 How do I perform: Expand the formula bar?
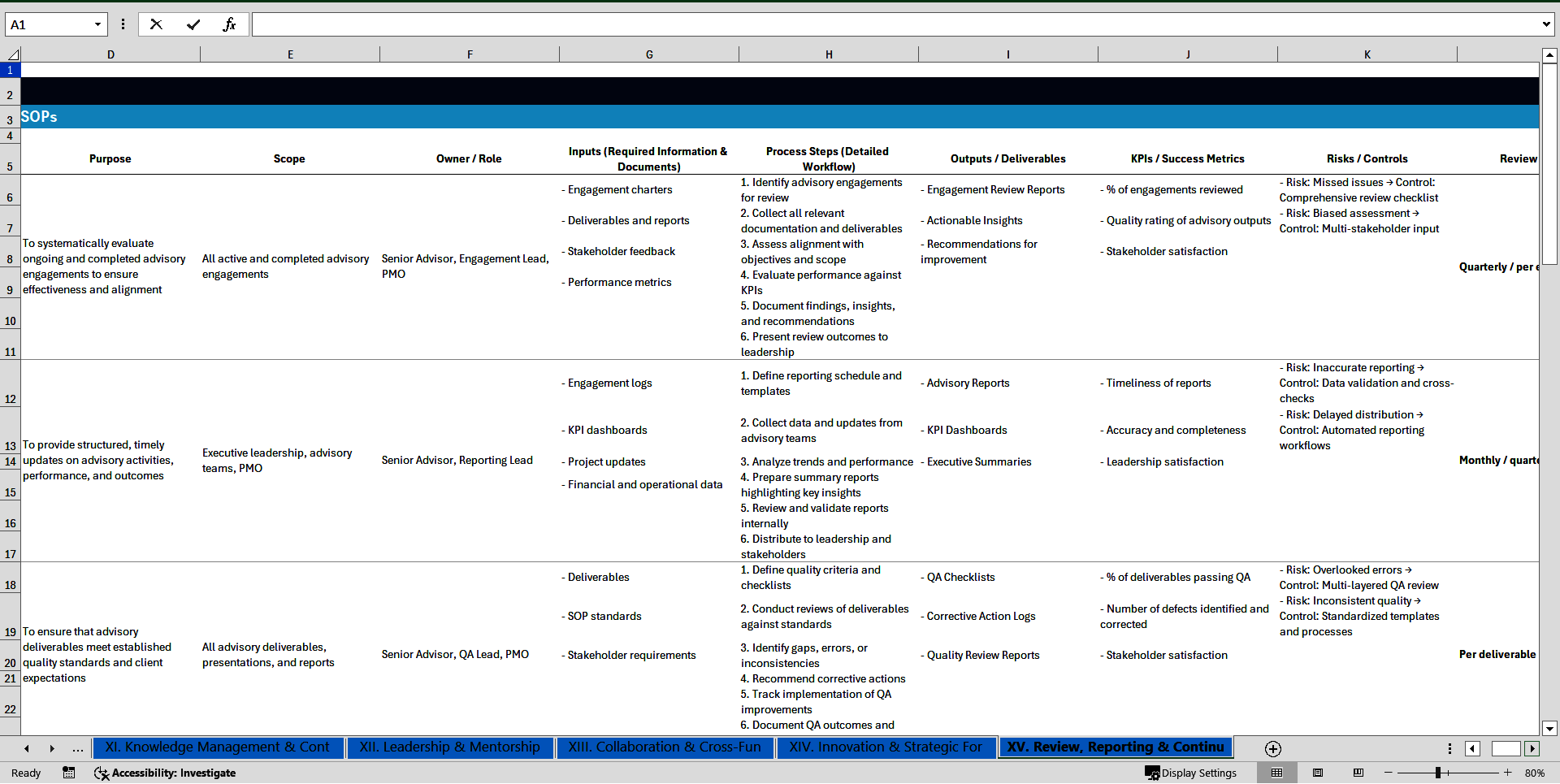click(x=1545, y=24)
